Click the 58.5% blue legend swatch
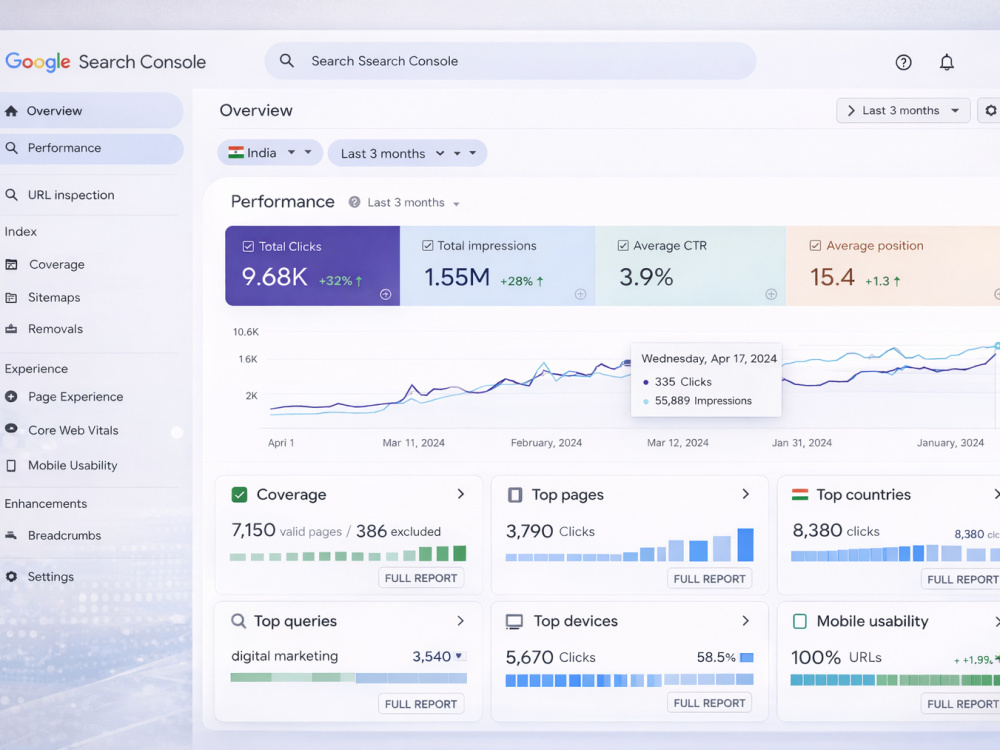Screen dimensions: 1000x750 pos(747,658)
